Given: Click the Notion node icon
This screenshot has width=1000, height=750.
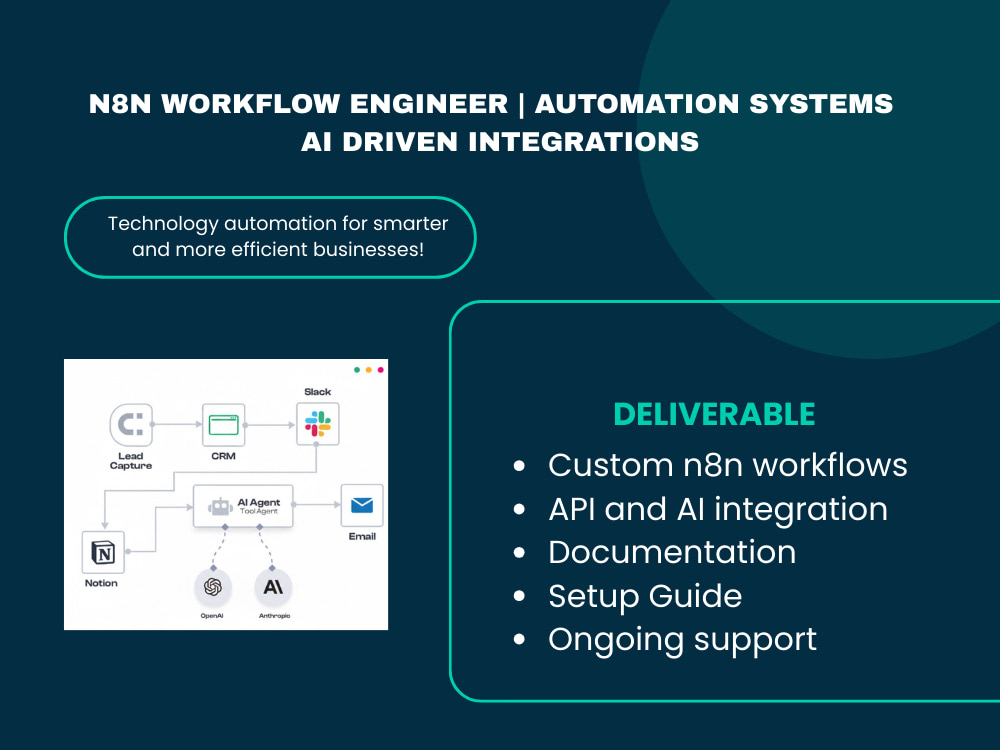Looking at the screenshot, I should [103, 552].
